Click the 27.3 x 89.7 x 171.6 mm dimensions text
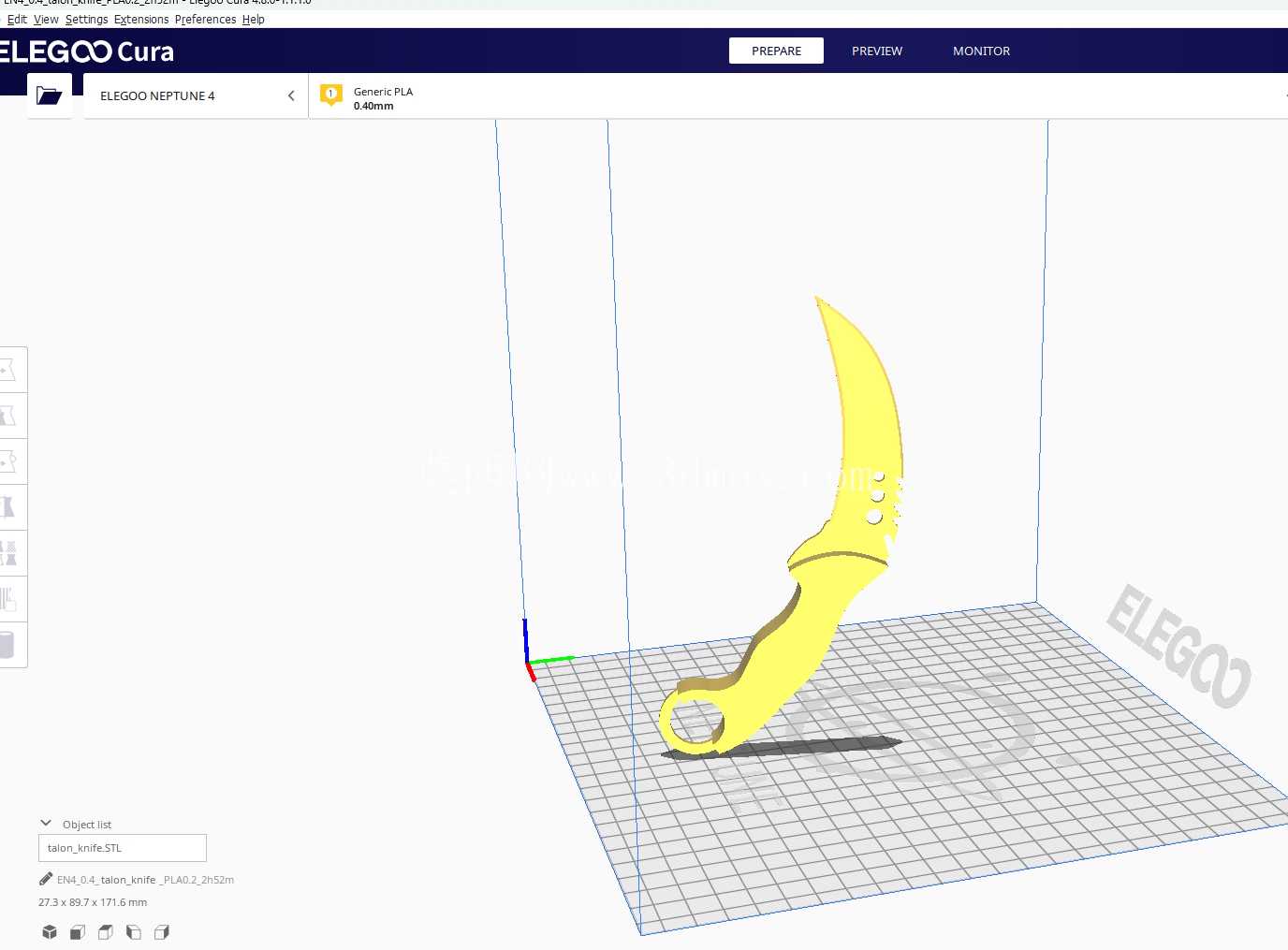The height and width of the screenshot is (950, 1288). pyautogui.click(x=93, y=902)
